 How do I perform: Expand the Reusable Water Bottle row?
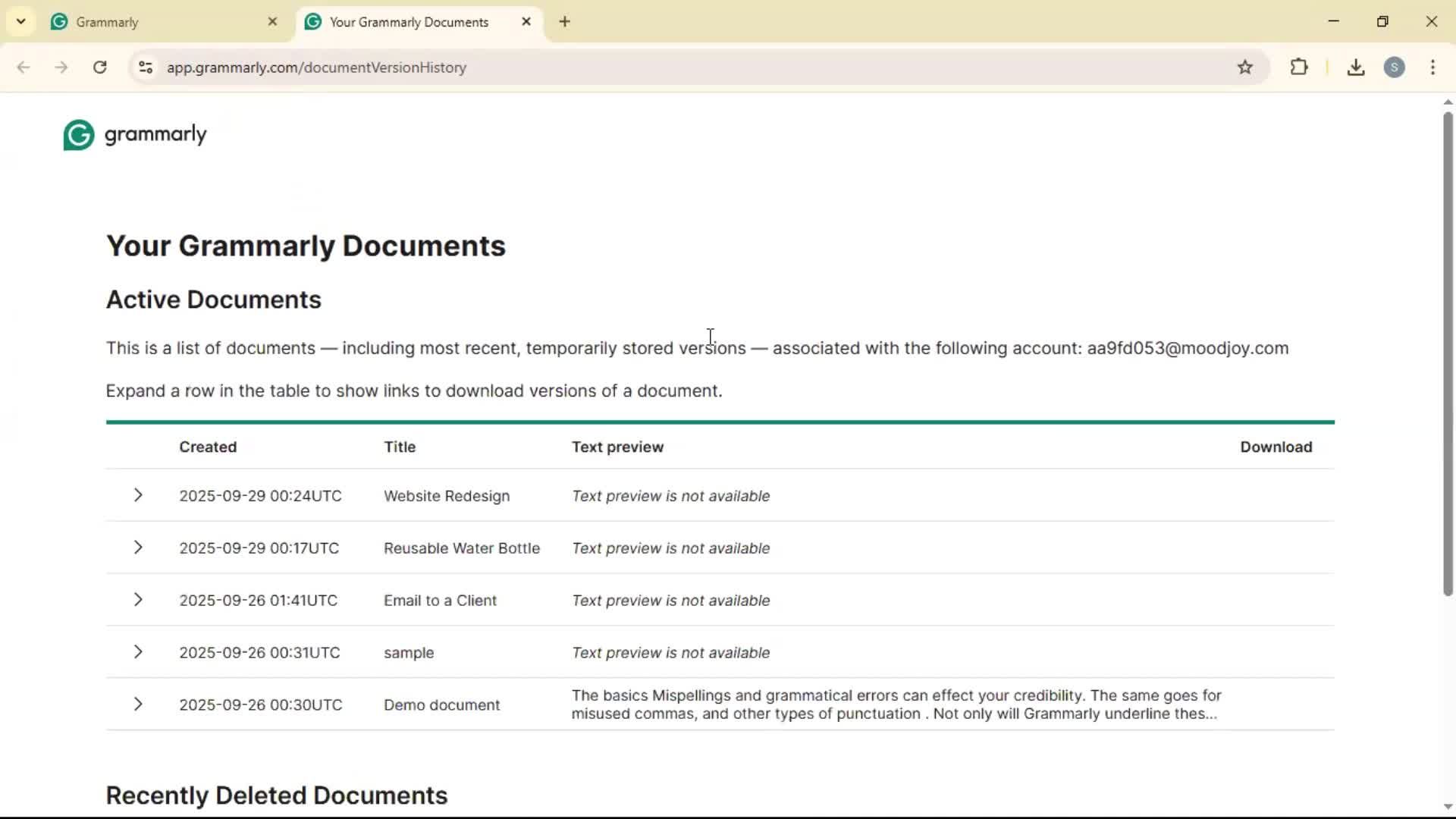pyautogui.click(x=138, y=548)
